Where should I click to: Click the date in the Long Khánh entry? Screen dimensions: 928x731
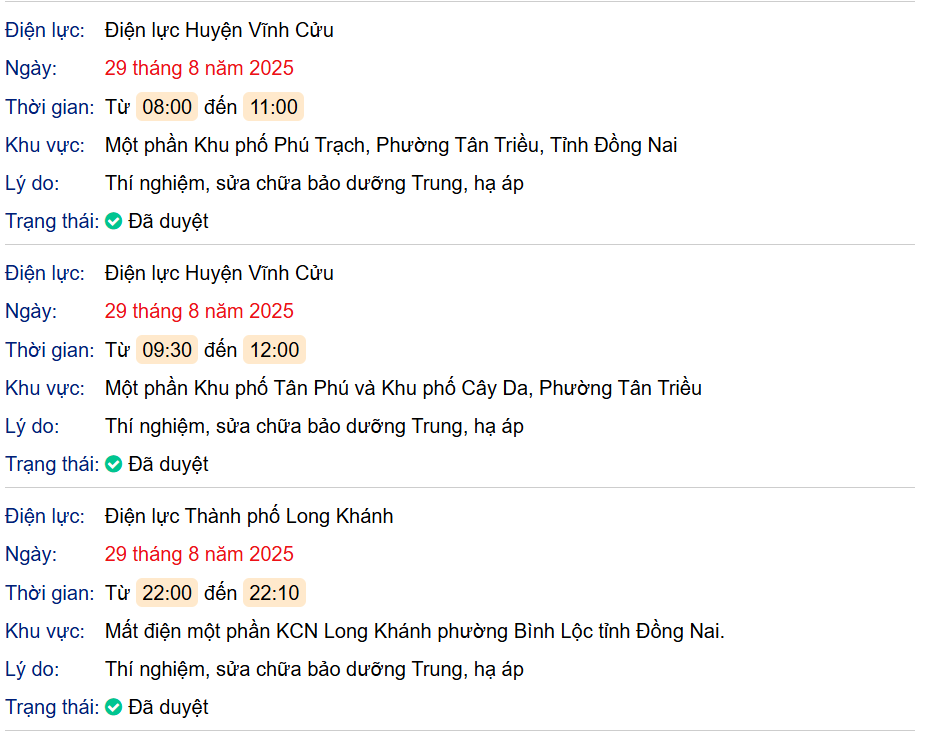point(199,554)
